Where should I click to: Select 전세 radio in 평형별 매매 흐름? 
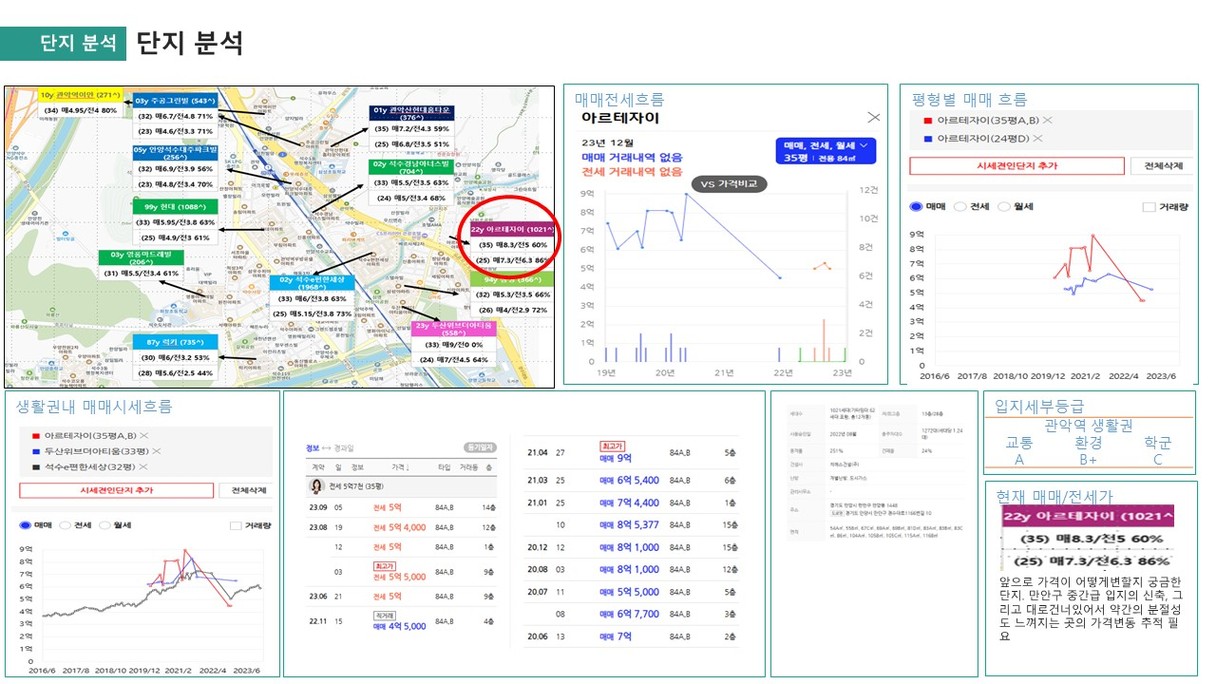coord(960,207)
